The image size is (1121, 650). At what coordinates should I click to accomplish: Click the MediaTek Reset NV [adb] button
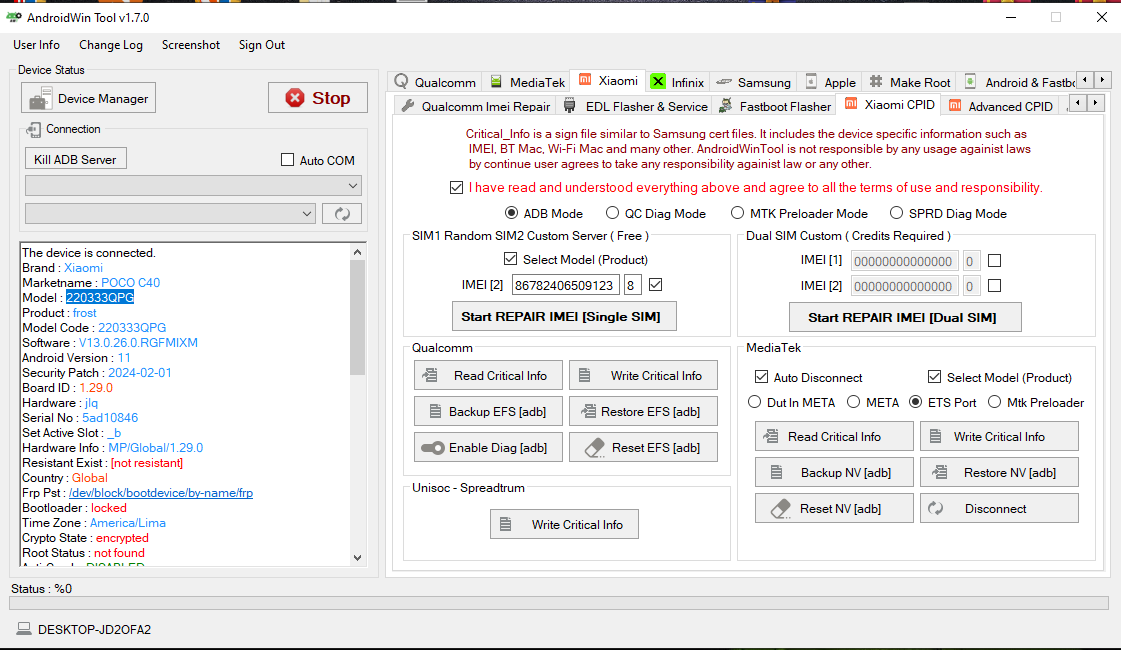[x=833, y=508]
